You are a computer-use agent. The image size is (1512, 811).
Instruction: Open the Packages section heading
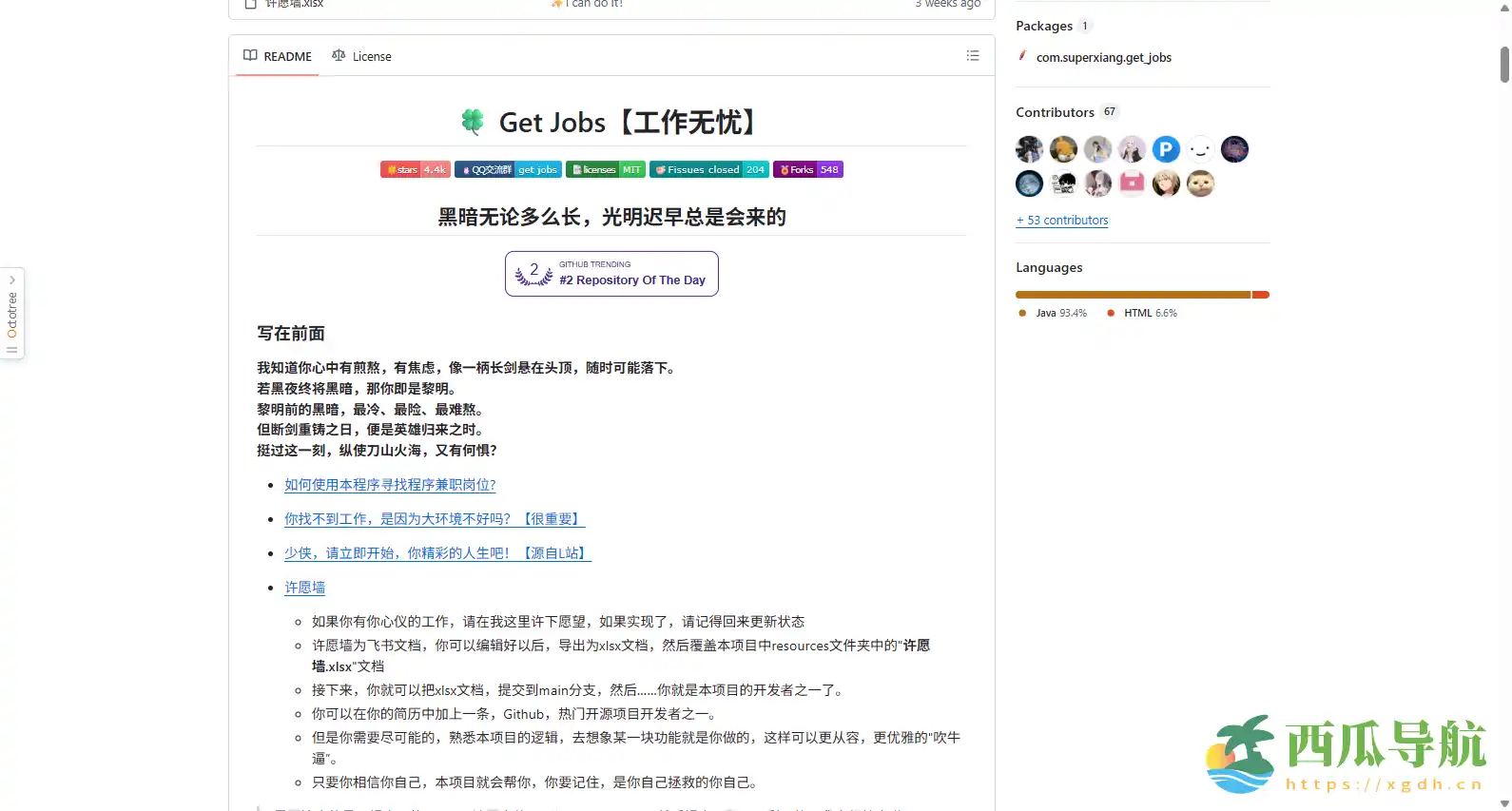(x=1043, y=26)
